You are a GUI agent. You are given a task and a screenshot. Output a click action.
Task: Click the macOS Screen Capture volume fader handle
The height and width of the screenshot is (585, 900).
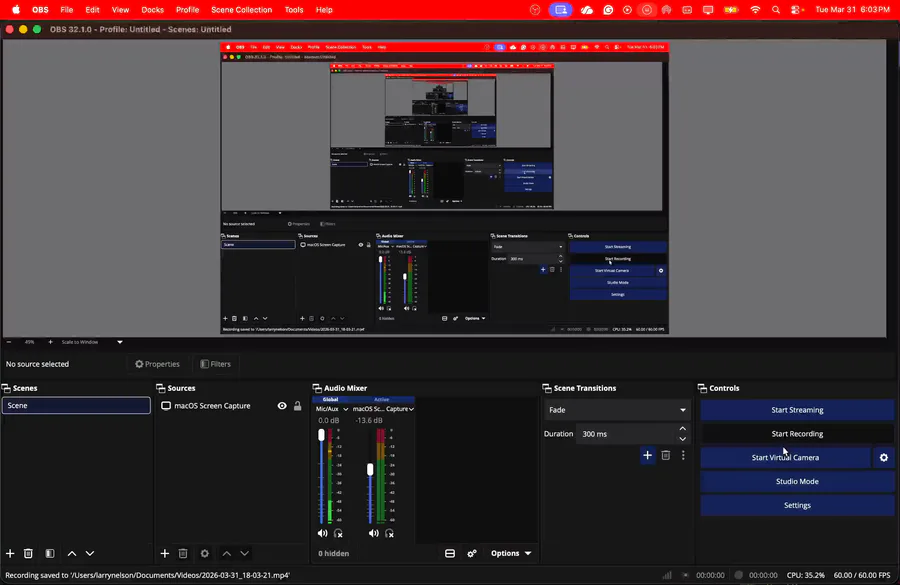(x=370, y=470)
